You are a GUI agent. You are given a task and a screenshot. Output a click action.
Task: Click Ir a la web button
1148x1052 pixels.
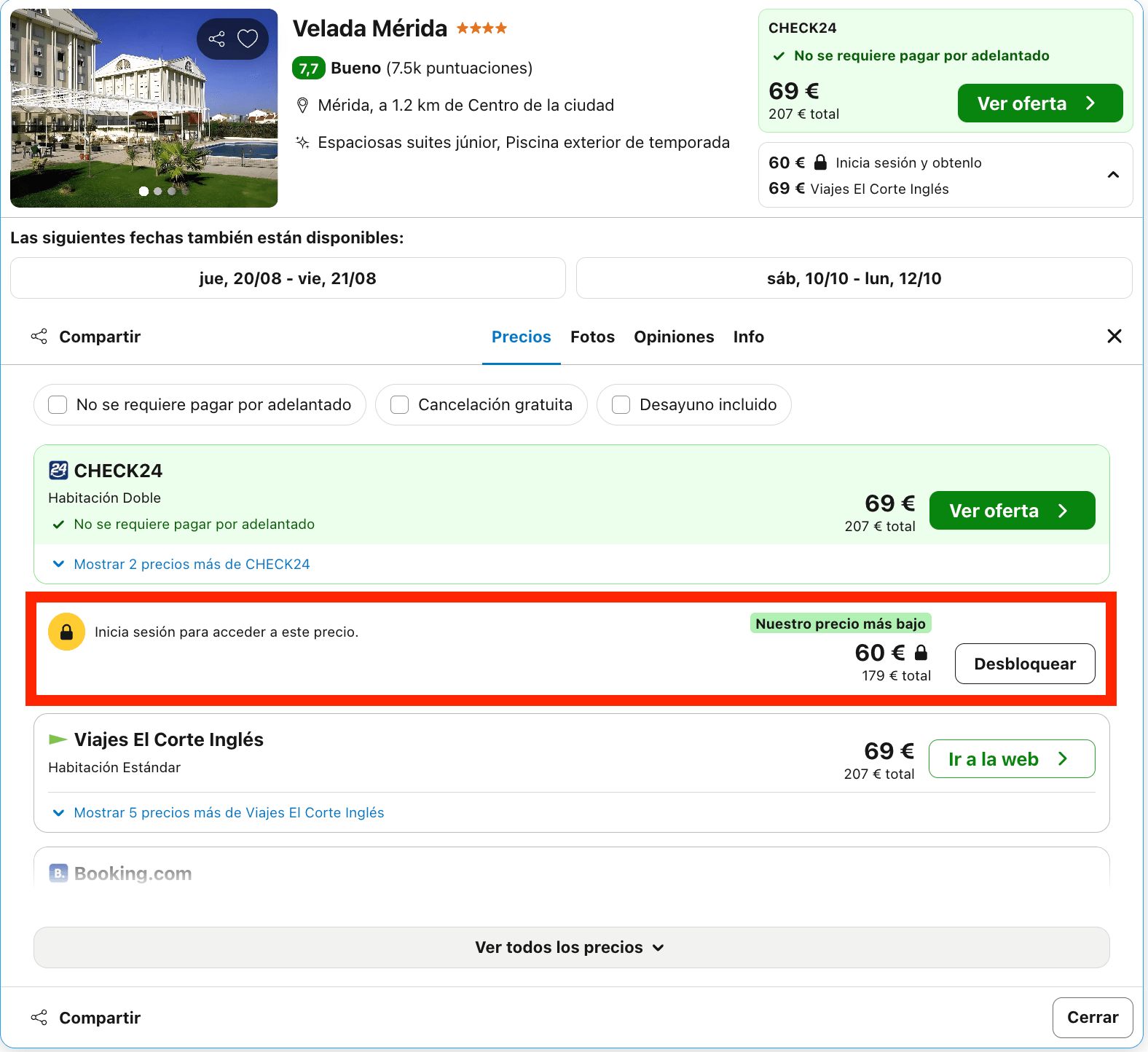pos(1012,759)
